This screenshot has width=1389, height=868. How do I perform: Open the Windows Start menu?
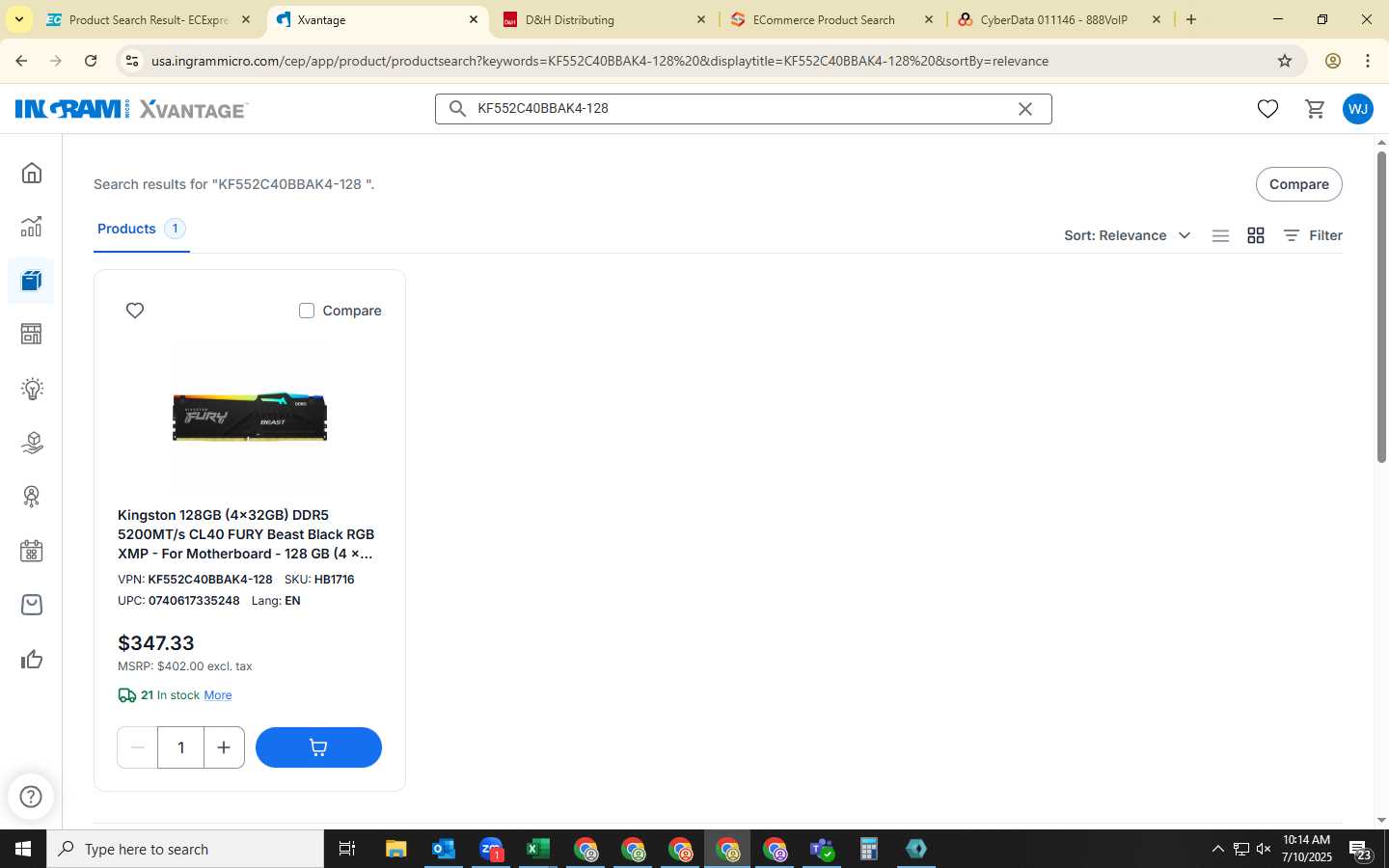pyautogui.click(x=23, y=849)
